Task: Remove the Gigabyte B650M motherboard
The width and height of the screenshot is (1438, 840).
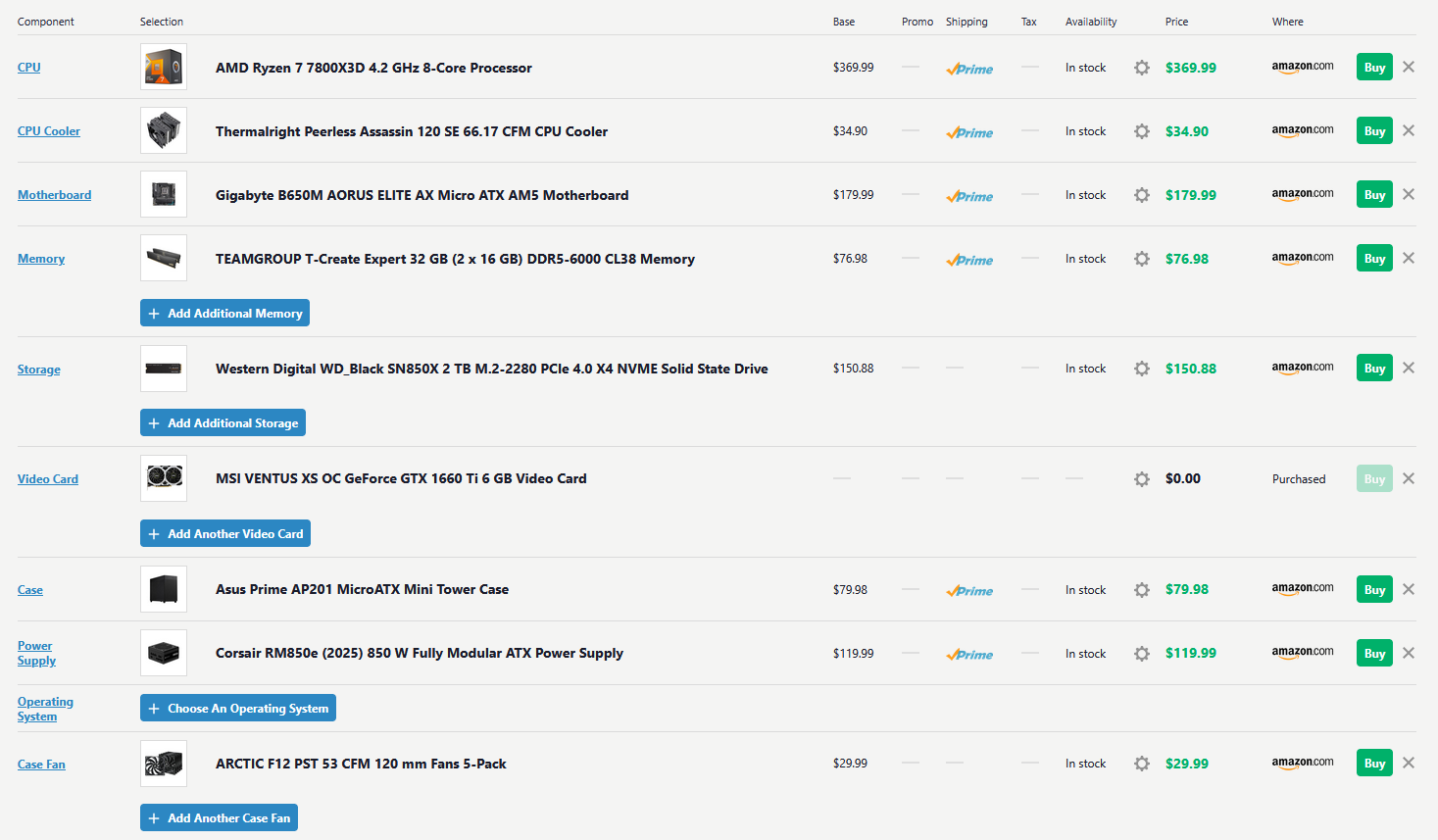Action: (x=1409, y=194)
